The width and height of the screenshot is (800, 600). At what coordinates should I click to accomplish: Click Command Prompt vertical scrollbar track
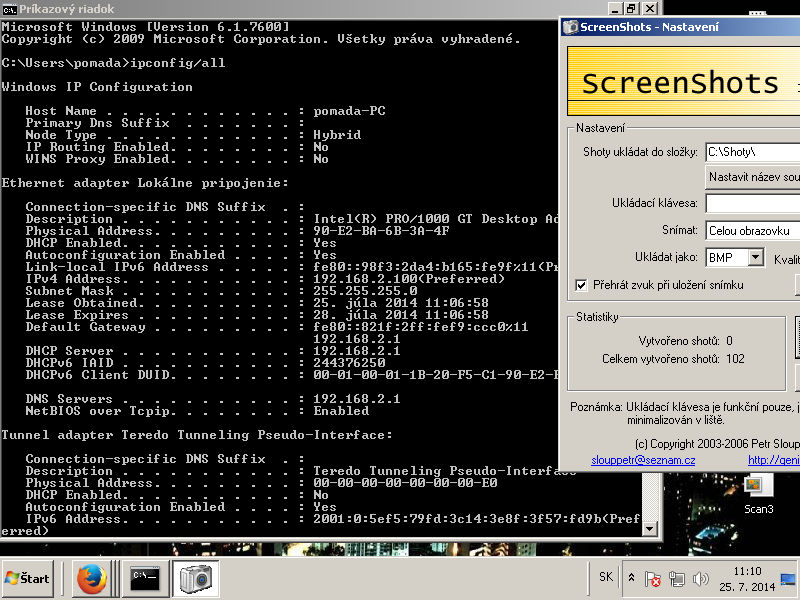[649, 495]
